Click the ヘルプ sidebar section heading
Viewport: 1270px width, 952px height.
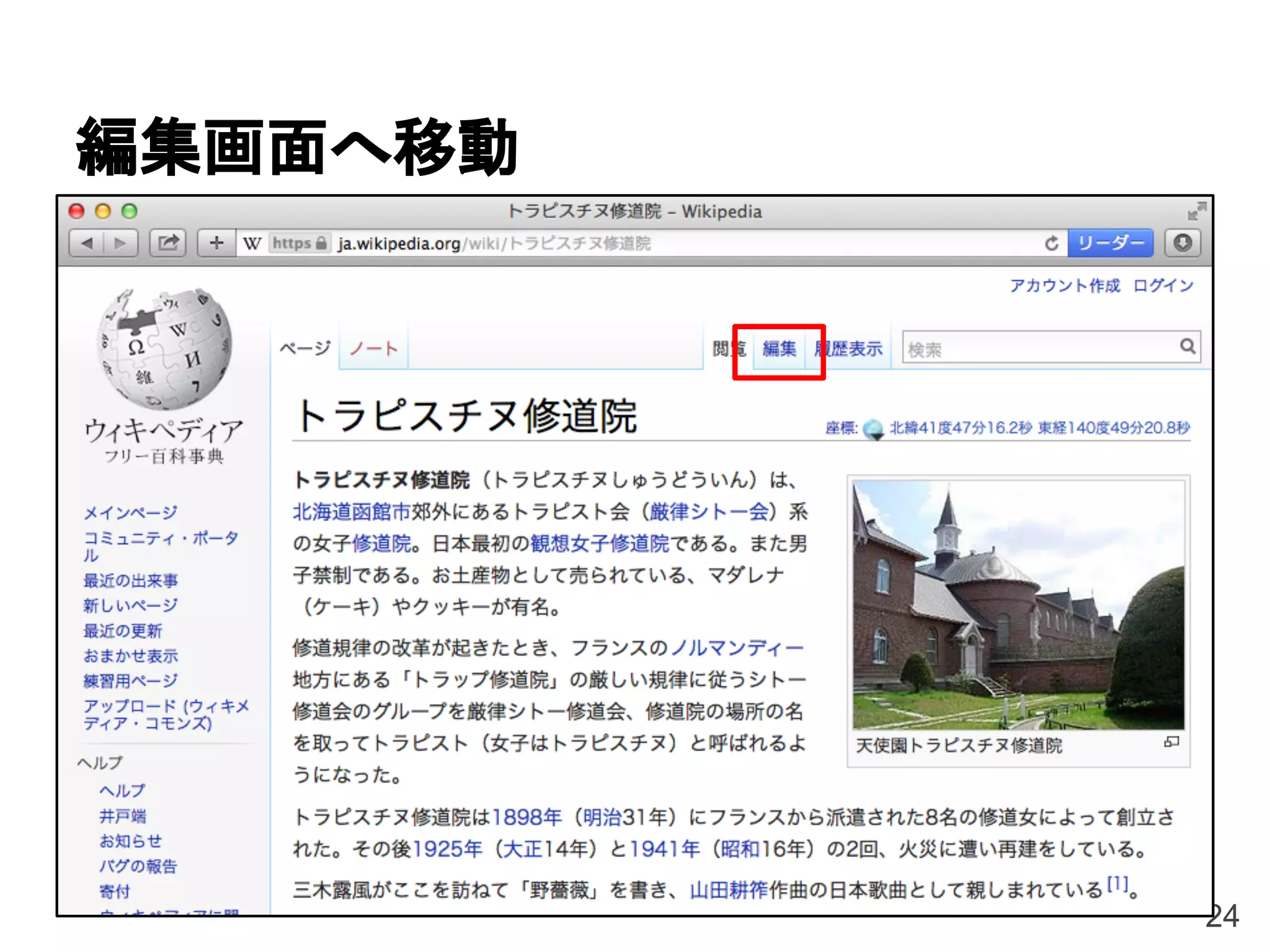tap(100, 763)
